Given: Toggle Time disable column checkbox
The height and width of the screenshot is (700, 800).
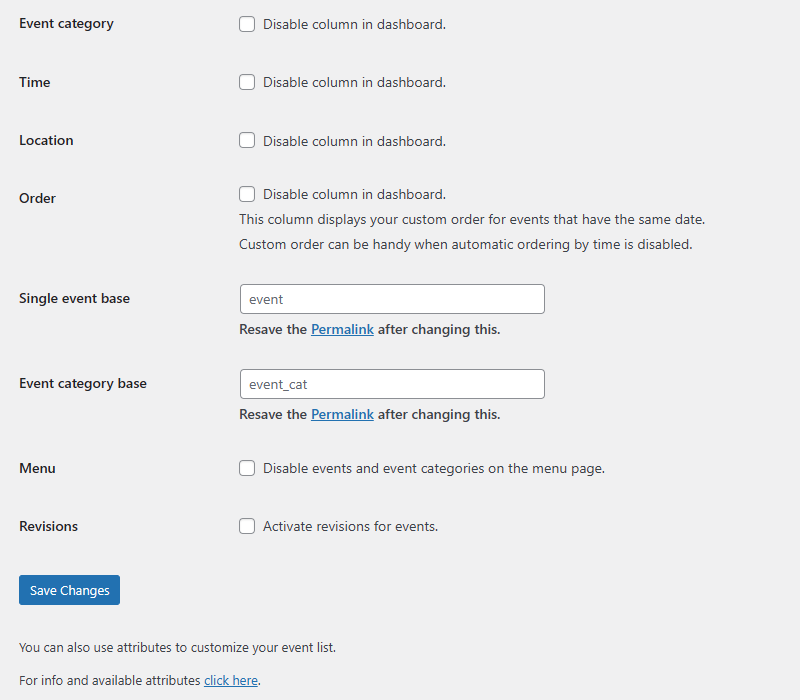Looking at the screenshot, I should pos(247,82).
